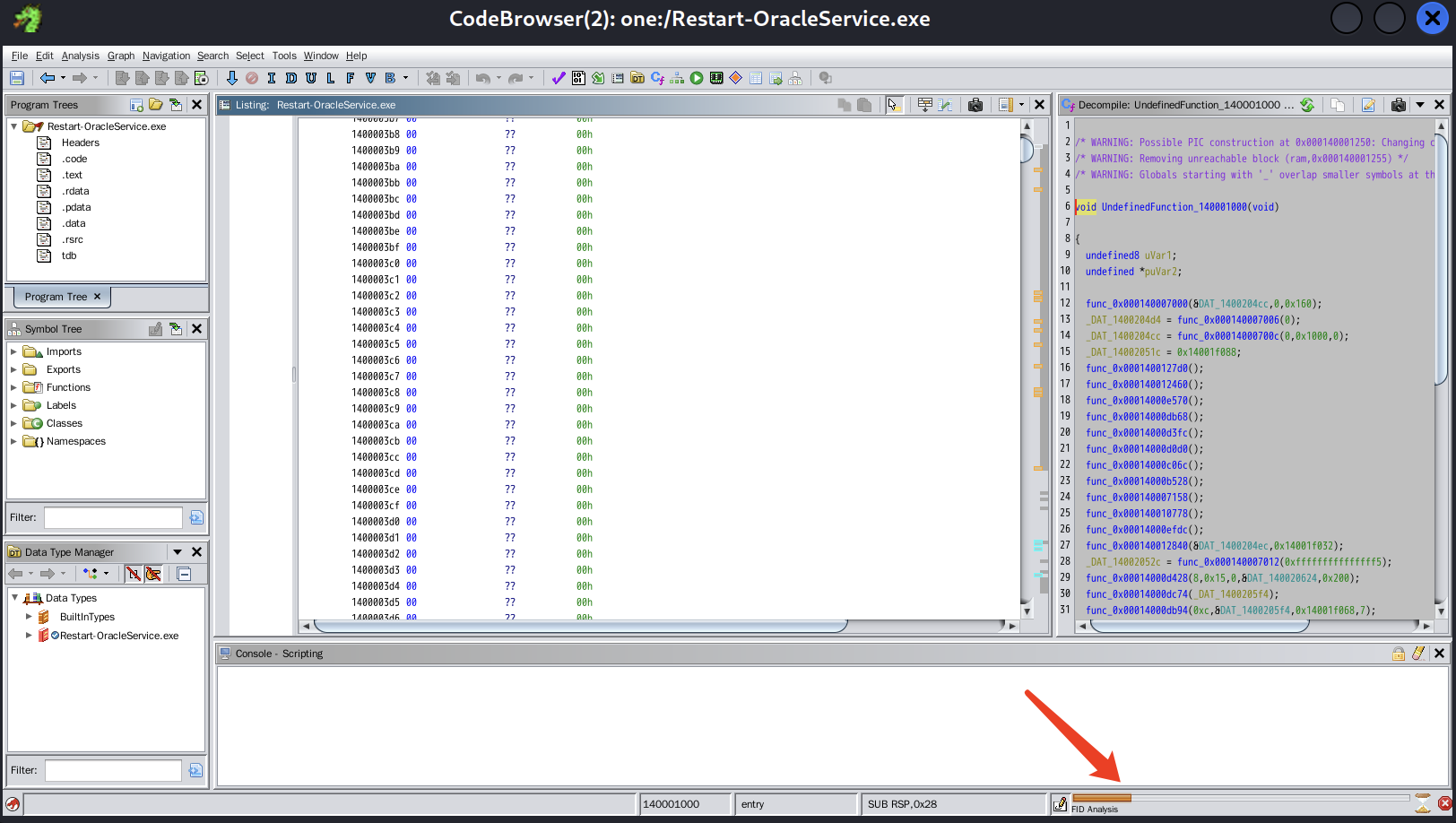Select the .rdata section in Program Trees
The height and width of the screenshot is (823, 1456).
pos(75,191)
